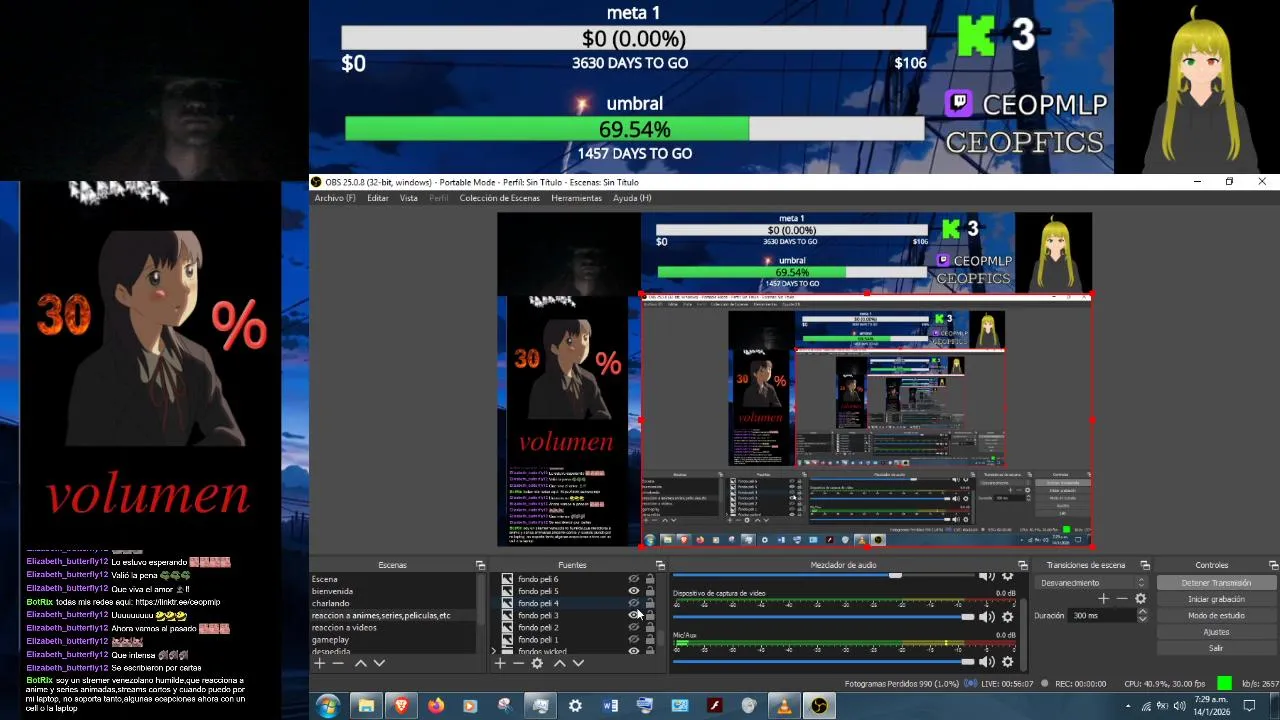The width and height of the screenshot is (1280, 720).
Task: Undock the Transiciones de escena panel
Action: 1145,565
